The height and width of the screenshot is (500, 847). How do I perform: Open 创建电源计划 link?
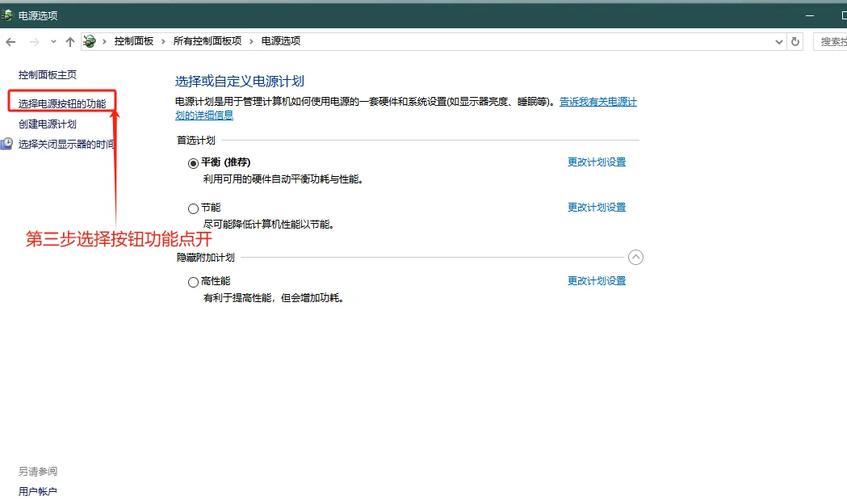(x=48, y=124)
